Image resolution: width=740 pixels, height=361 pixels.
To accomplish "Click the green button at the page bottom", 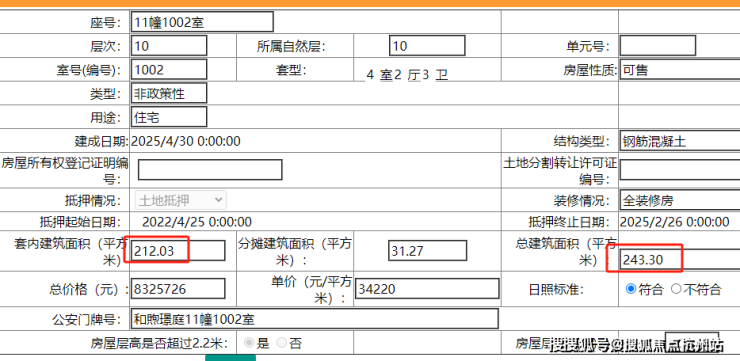I will click(230, 358).
